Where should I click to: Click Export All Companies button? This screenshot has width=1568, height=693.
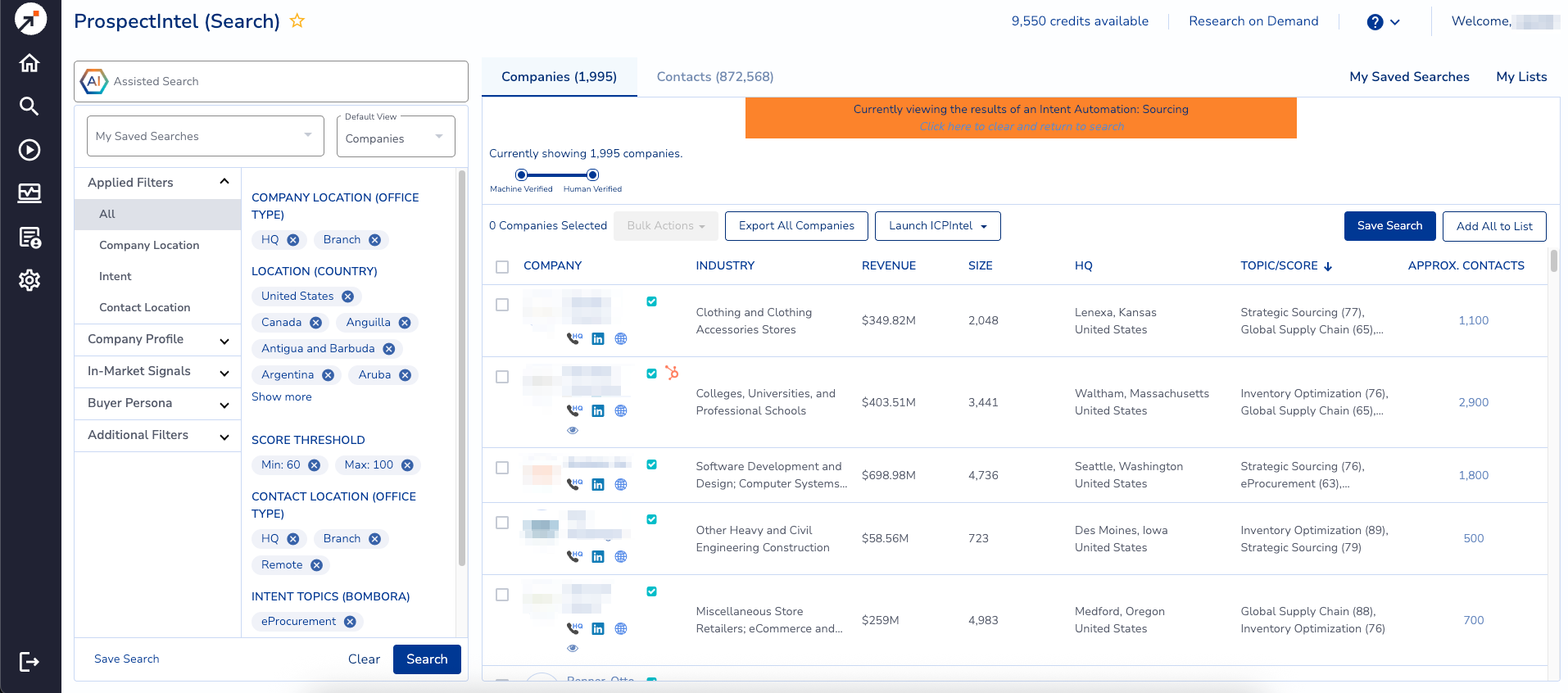tap(796, 226)
